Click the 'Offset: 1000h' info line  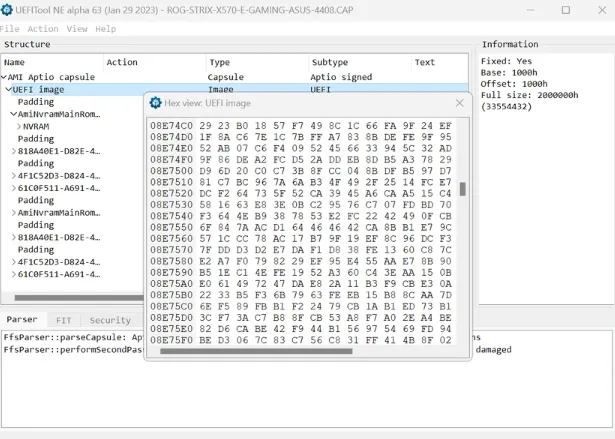coord(514,84)
